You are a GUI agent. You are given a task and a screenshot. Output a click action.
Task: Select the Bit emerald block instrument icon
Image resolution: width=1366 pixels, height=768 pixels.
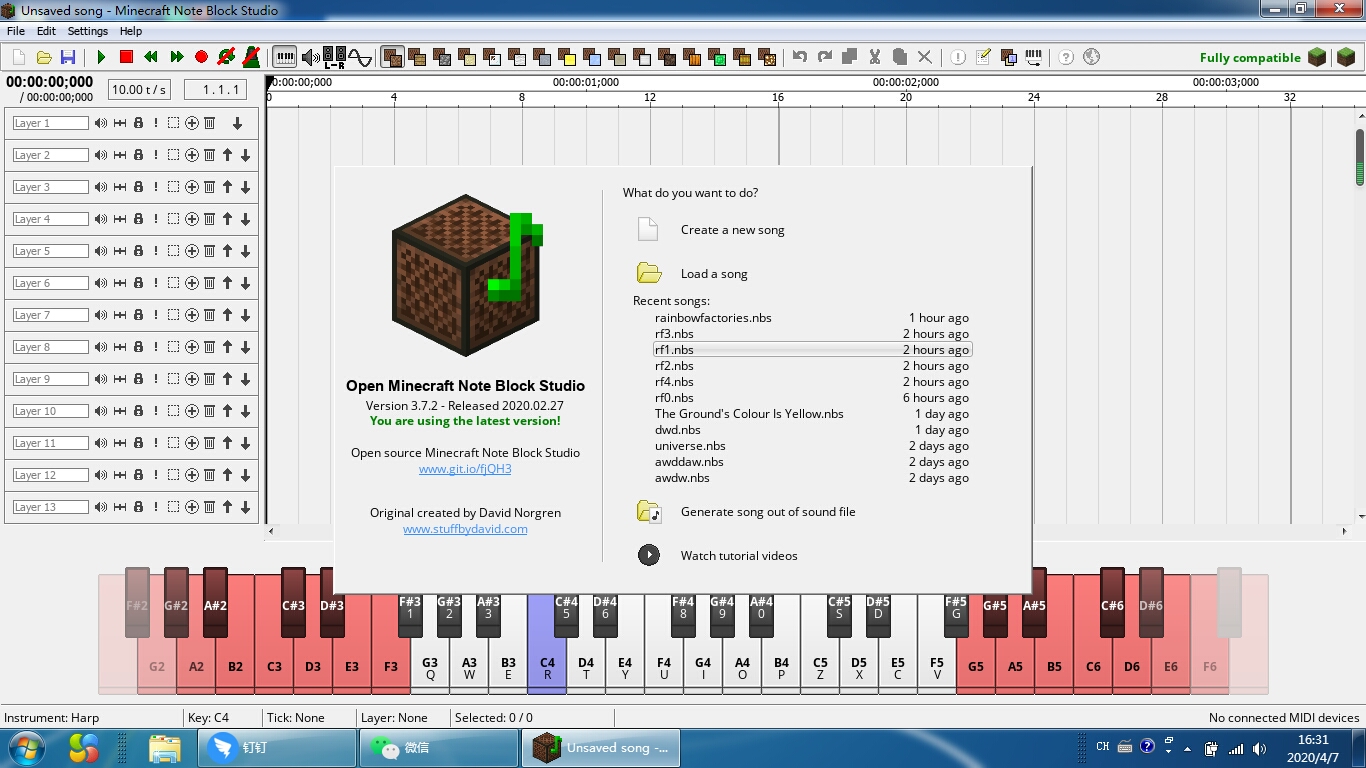717,57
